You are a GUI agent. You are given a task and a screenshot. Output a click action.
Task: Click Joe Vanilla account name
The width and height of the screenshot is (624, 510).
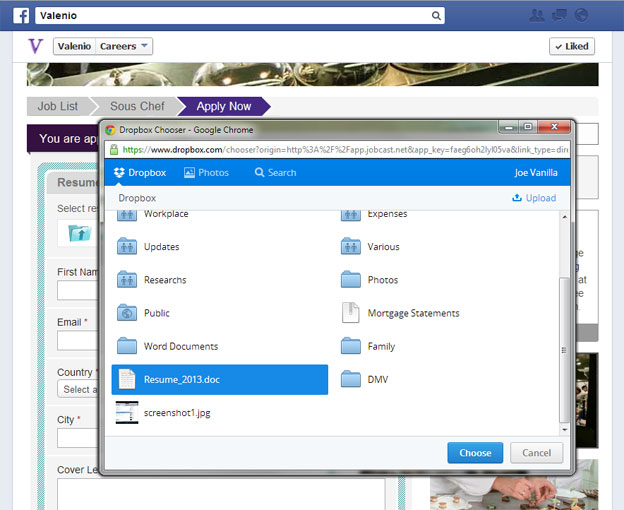[x=536, y=173]
